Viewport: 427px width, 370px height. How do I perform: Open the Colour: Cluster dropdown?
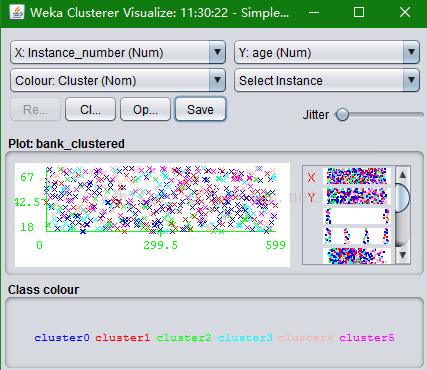[118, 80]
